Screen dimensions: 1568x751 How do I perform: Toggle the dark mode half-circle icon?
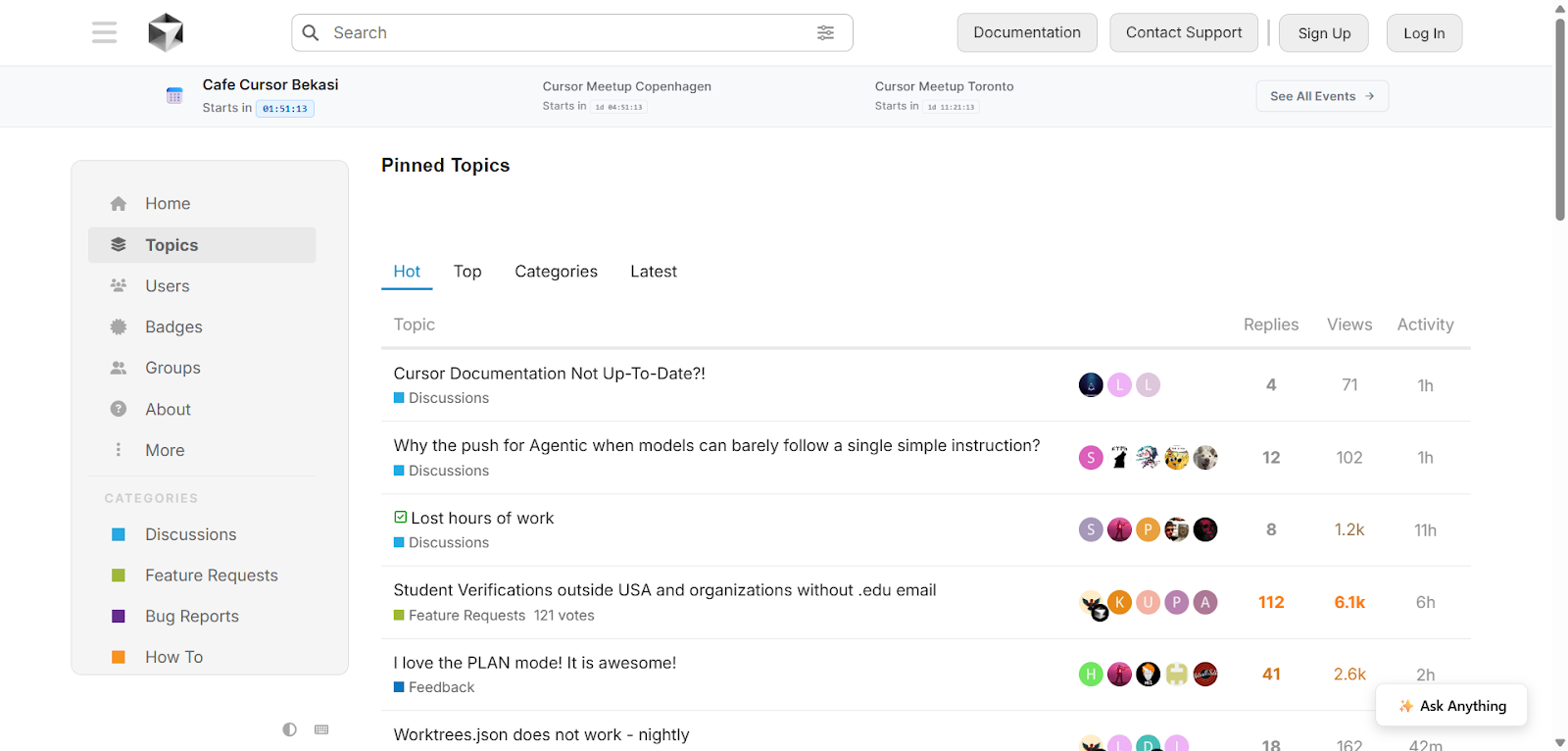click(289, 729)
